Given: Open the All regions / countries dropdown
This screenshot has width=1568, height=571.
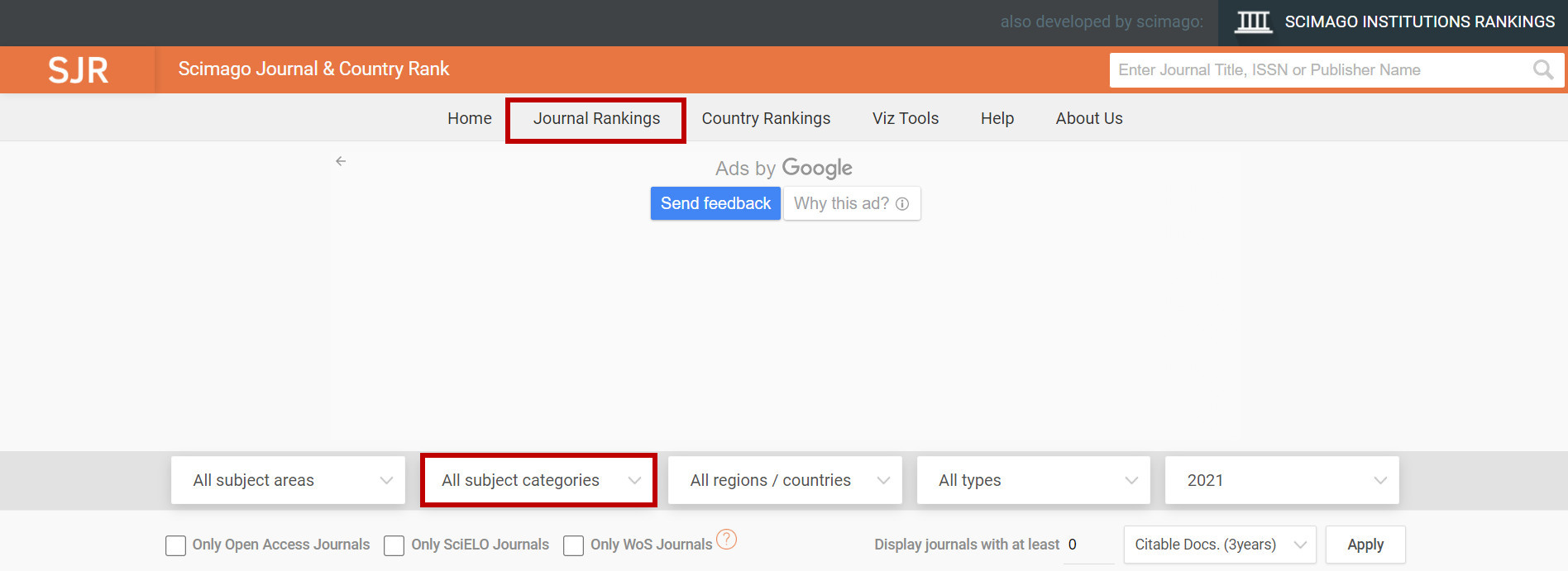Looking at the screenshot, I should (785, 480).
